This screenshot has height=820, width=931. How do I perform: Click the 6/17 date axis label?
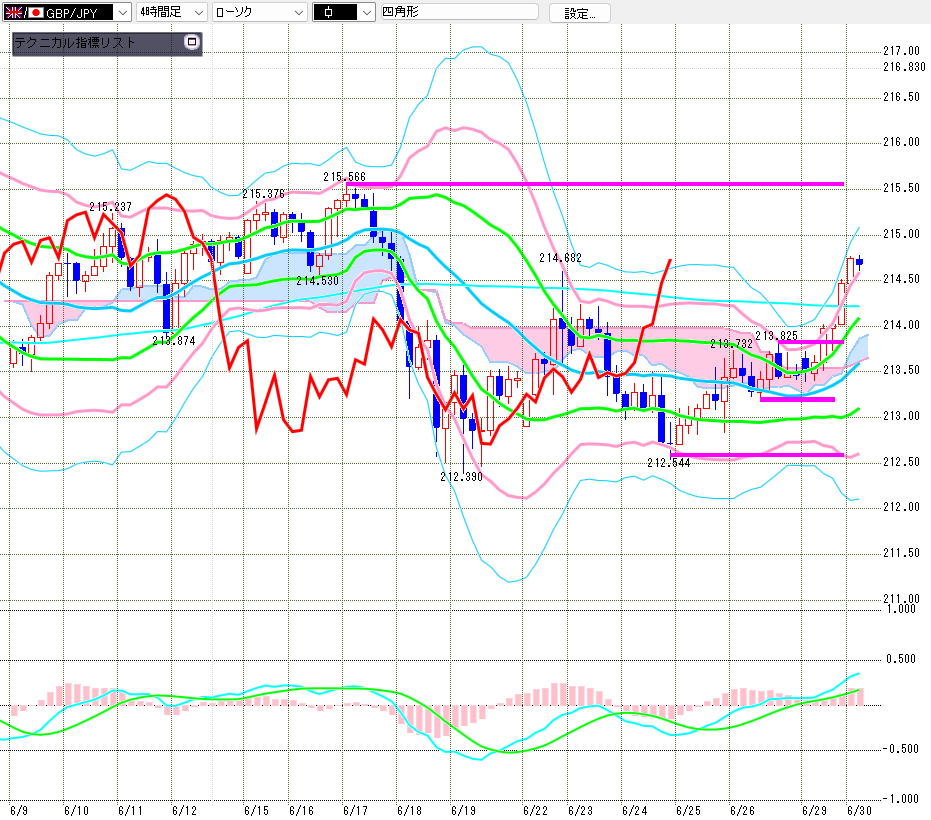click(x=355, y=810)
